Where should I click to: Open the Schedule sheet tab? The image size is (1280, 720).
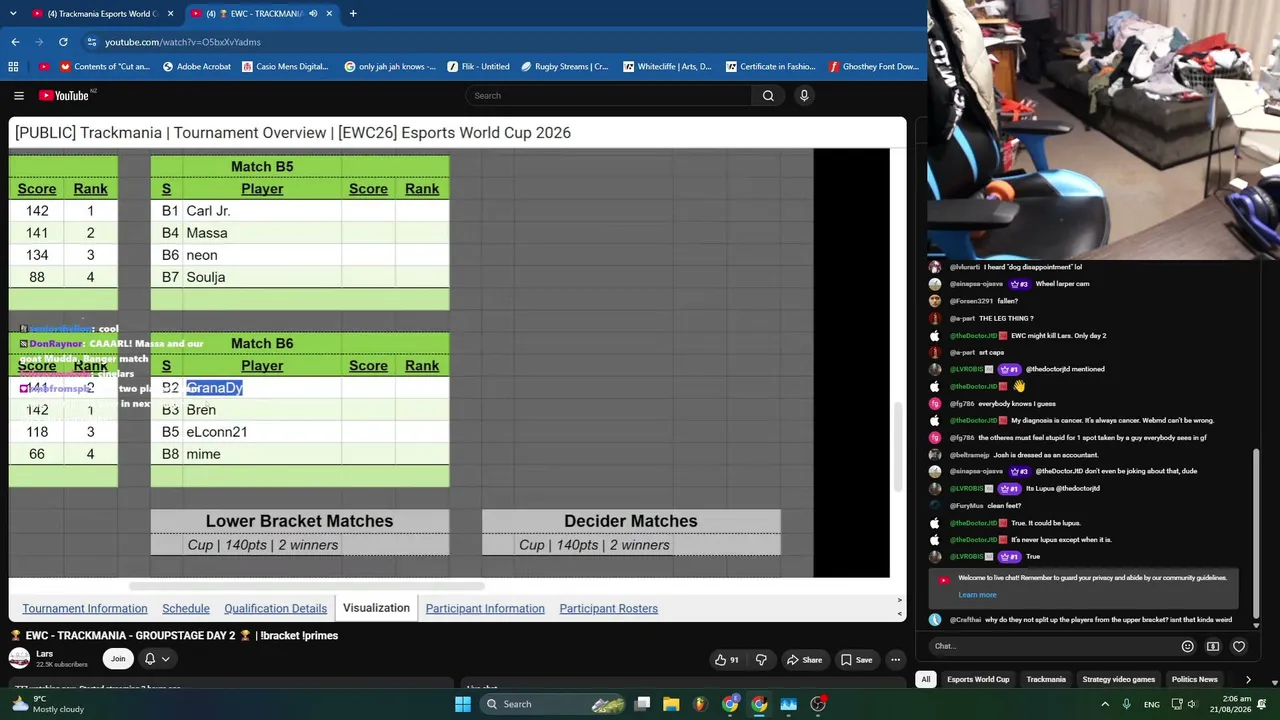click(x=186, y=609)
